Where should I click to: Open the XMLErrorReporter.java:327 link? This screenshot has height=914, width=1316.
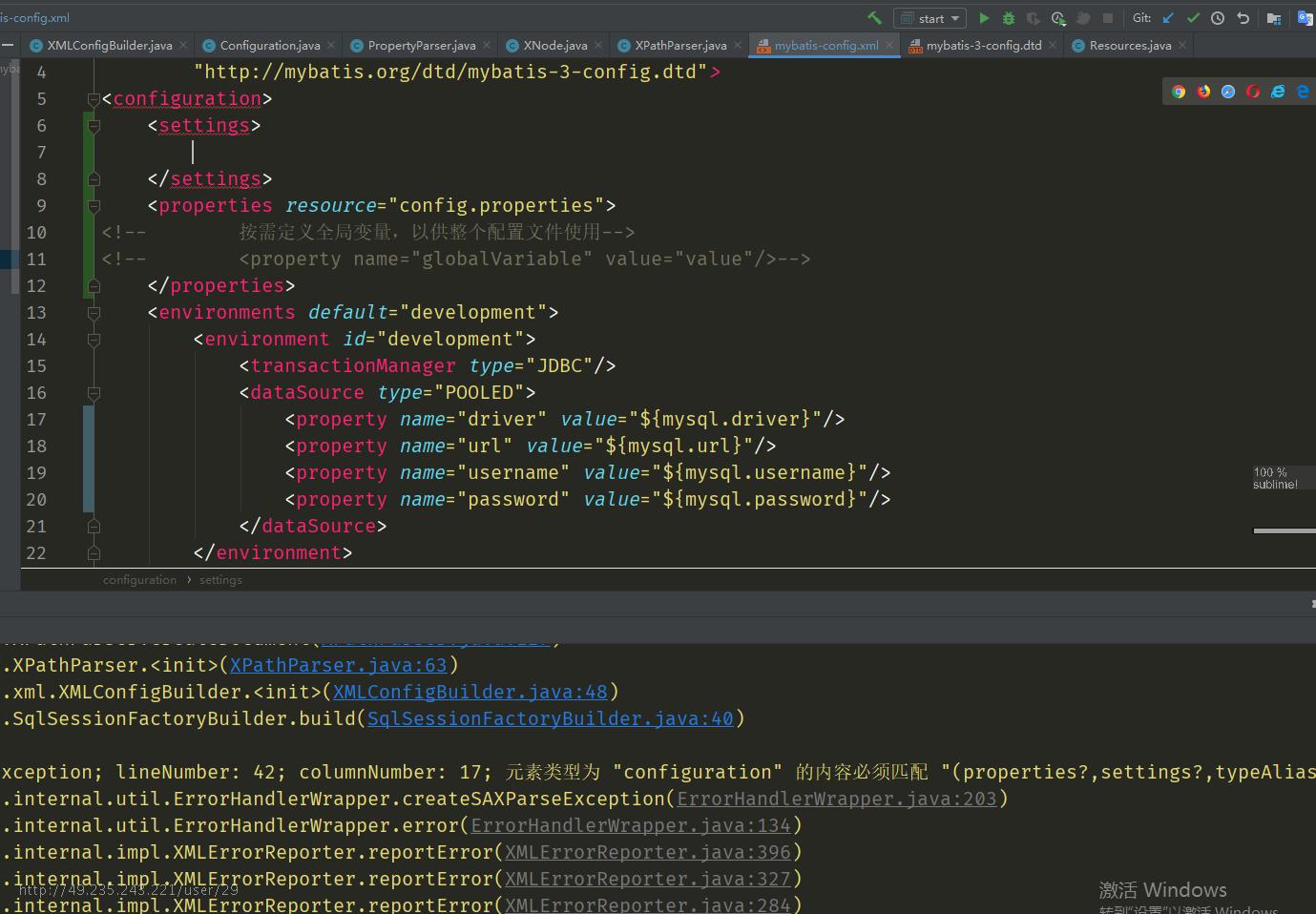click(x=647, y=879)
